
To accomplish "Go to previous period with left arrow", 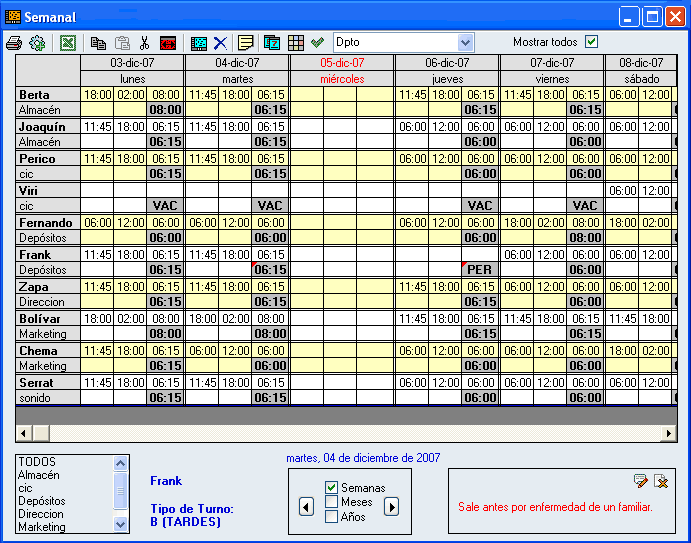I will pyautogui.click(x=306, y=507).
